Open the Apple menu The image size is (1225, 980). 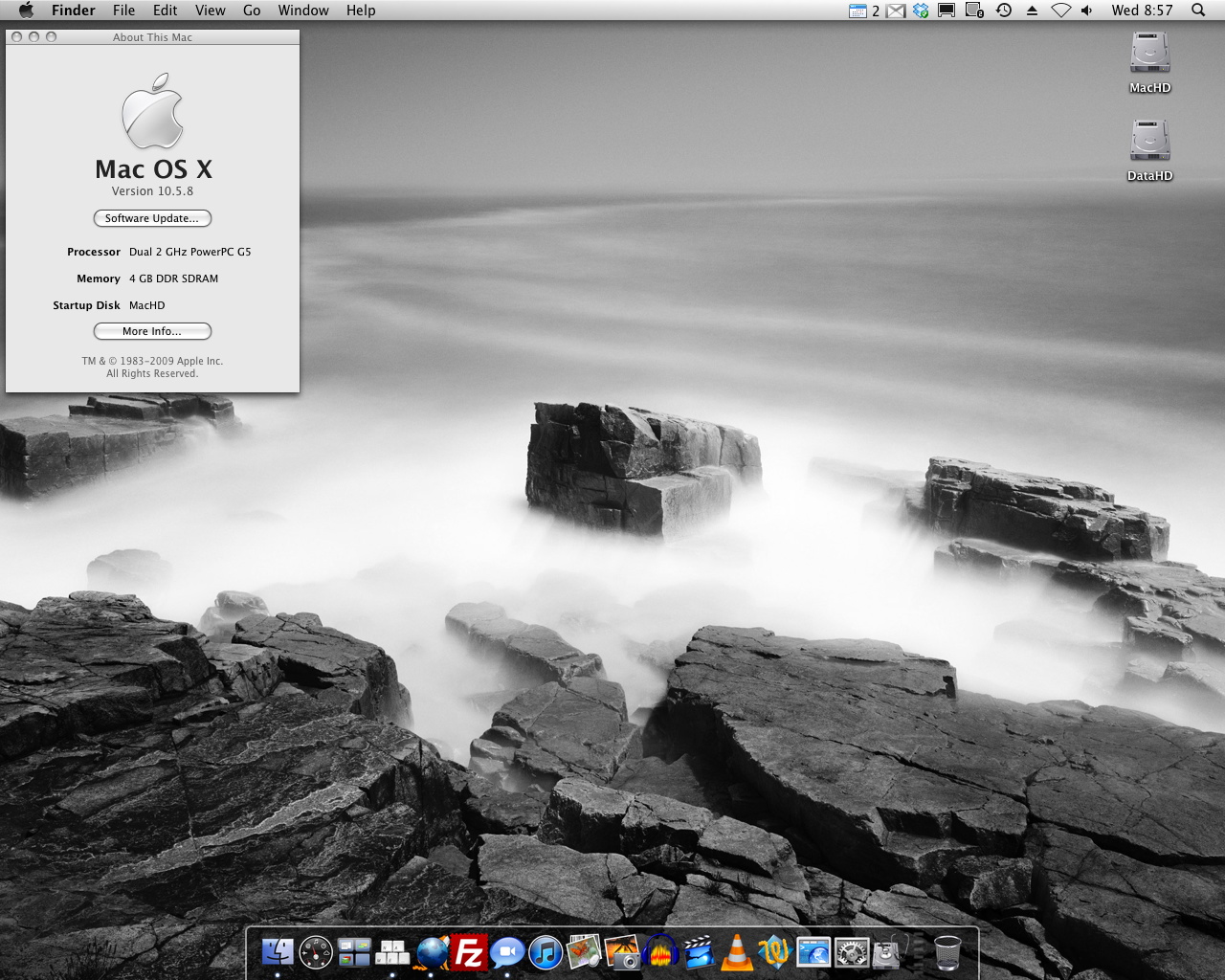click(26, 11)
